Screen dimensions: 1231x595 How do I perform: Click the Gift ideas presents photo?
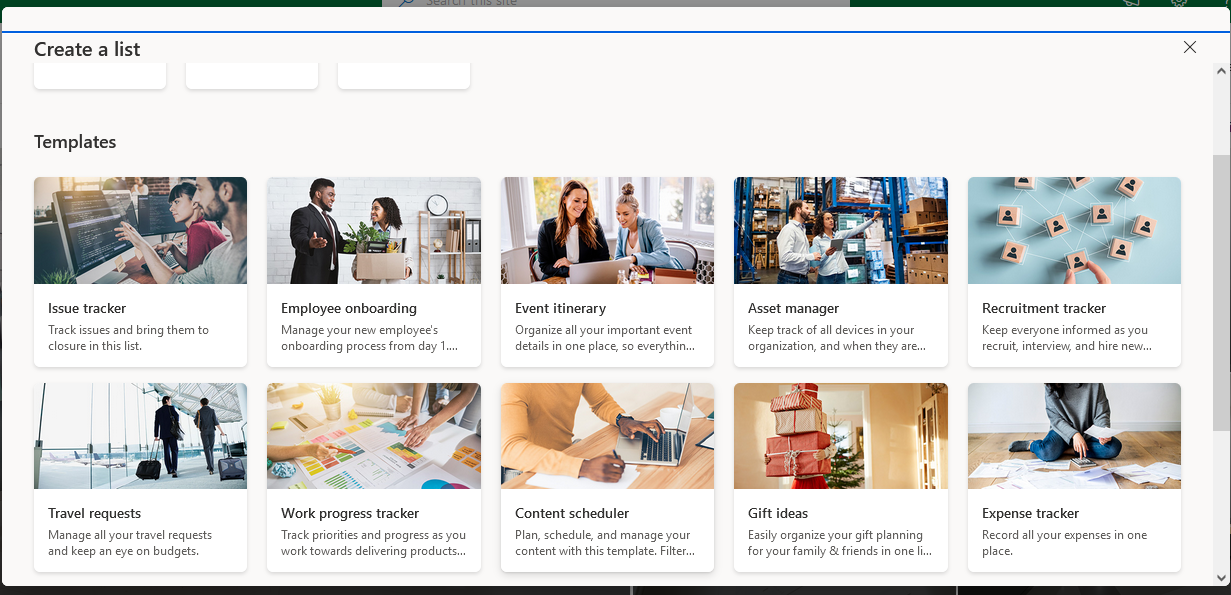pos(840,436)
